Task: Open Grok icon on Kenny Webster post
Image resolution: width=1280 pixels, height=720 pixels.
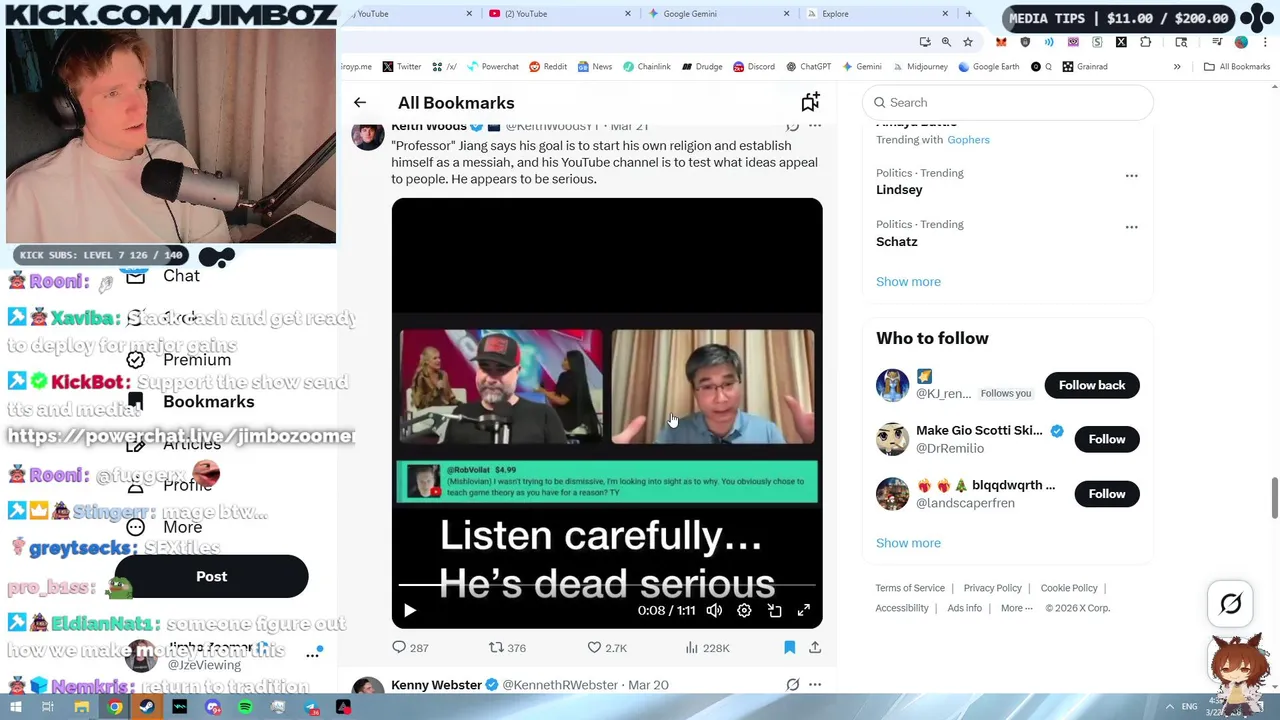Action: [792, 685]
